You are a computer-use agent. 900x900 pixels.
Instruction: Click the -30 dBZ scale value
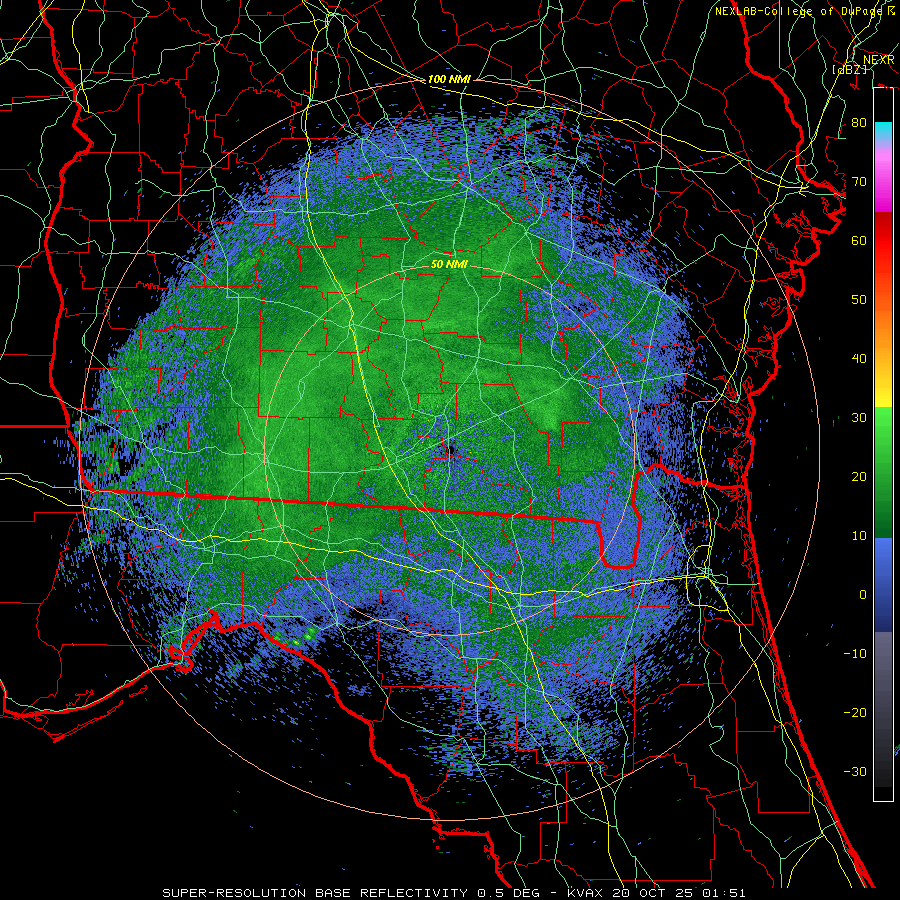click(x=855, y=771)
